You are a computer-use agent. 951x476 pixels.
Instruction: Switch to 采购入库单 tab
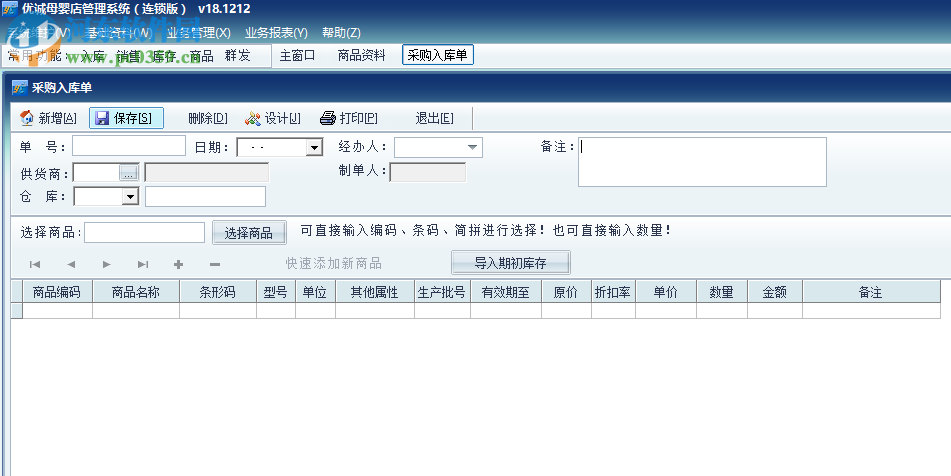tap(437, 55)
